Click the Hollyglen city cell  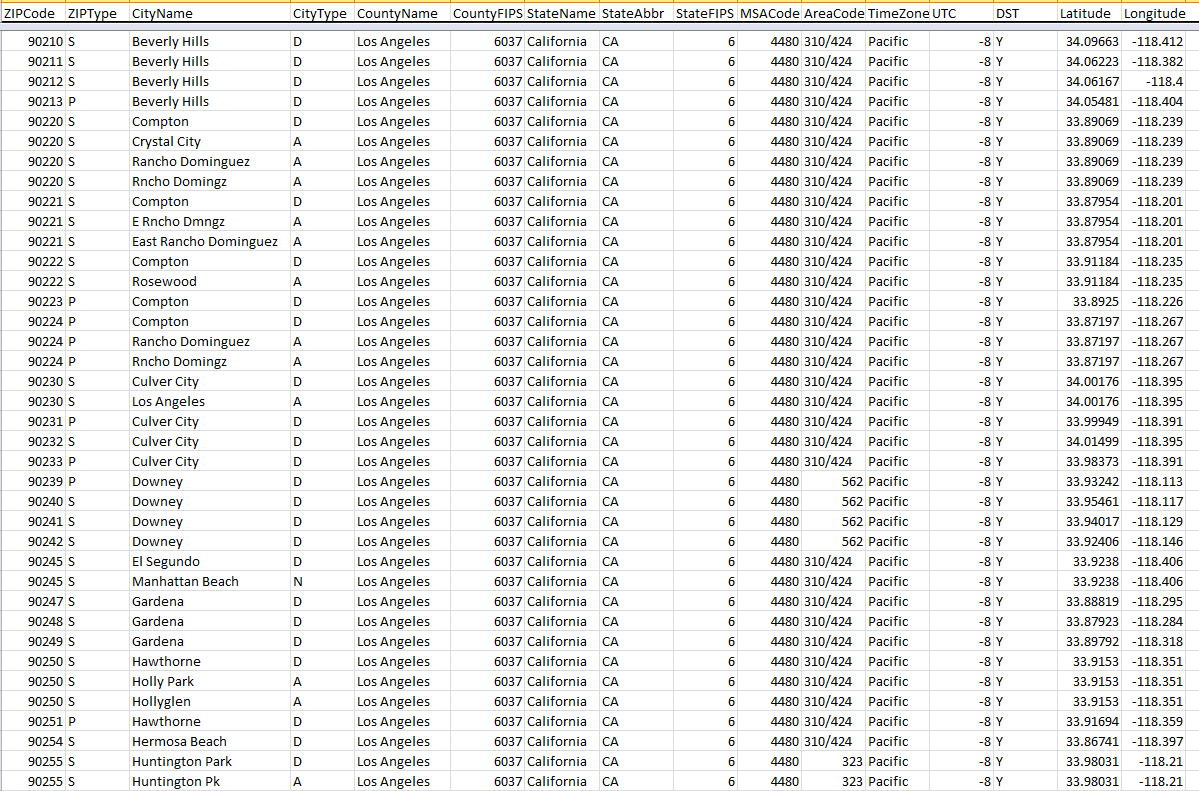[x=210, y=701]
